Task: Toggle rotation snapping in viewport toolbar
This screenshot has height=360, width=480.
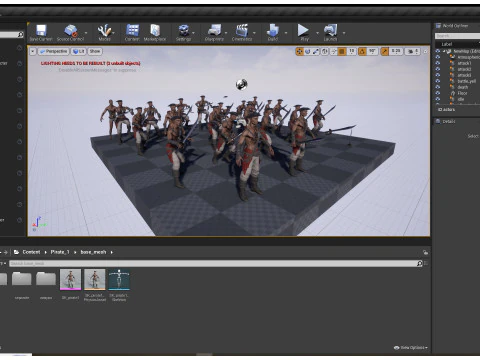Action: click(362, 51)
